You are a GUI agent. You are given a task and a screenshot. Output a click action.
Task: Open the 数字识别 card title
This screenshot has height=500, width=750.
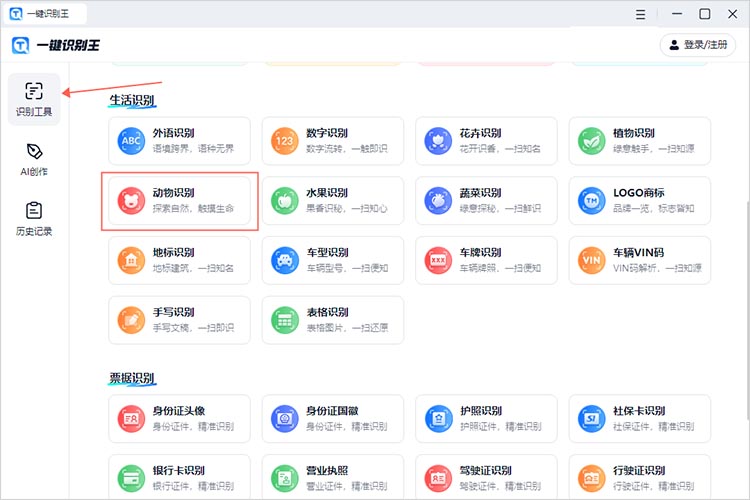point(327,133)
